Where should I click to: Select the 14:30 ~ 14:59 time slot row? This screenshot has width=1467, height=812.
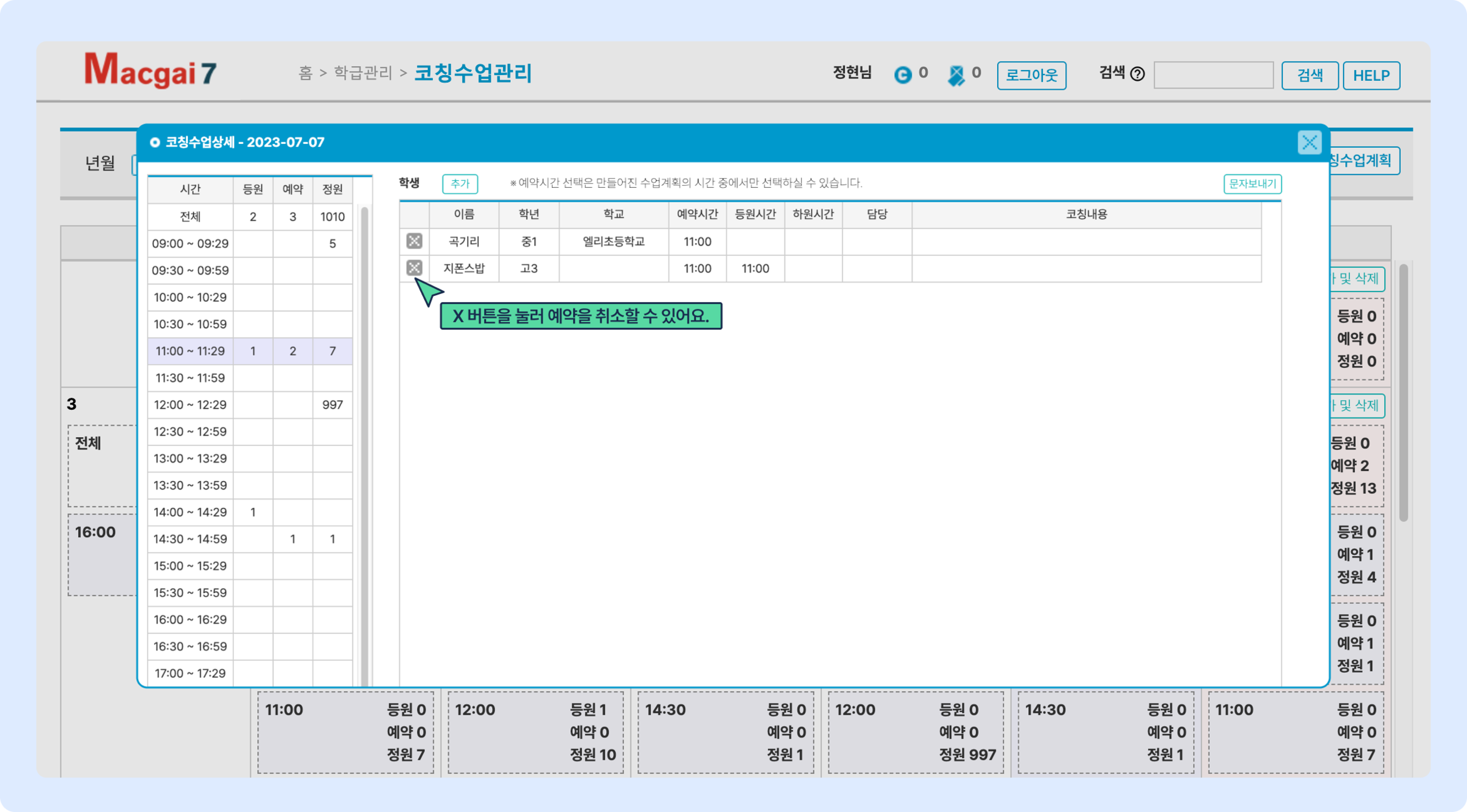click(190, 539)
